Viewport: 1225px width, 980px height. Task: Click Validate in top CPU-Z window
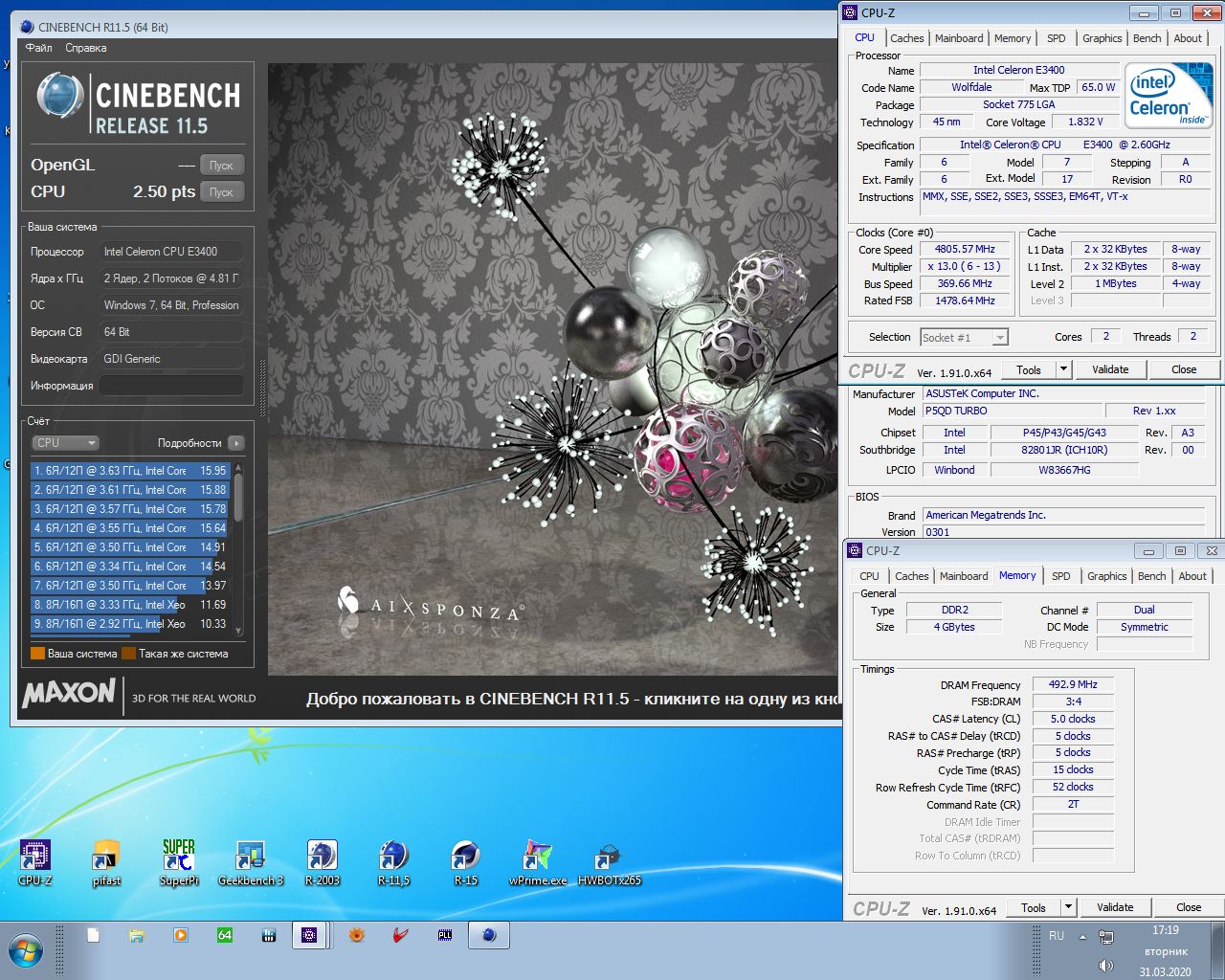[1110, 369]
